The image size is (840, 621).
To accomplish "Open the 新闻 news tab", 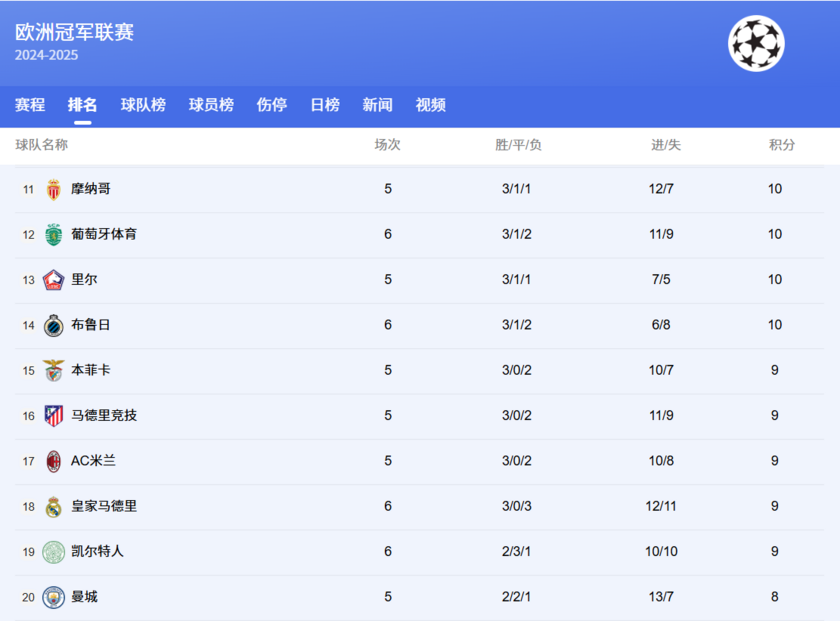I will (377, 104).
